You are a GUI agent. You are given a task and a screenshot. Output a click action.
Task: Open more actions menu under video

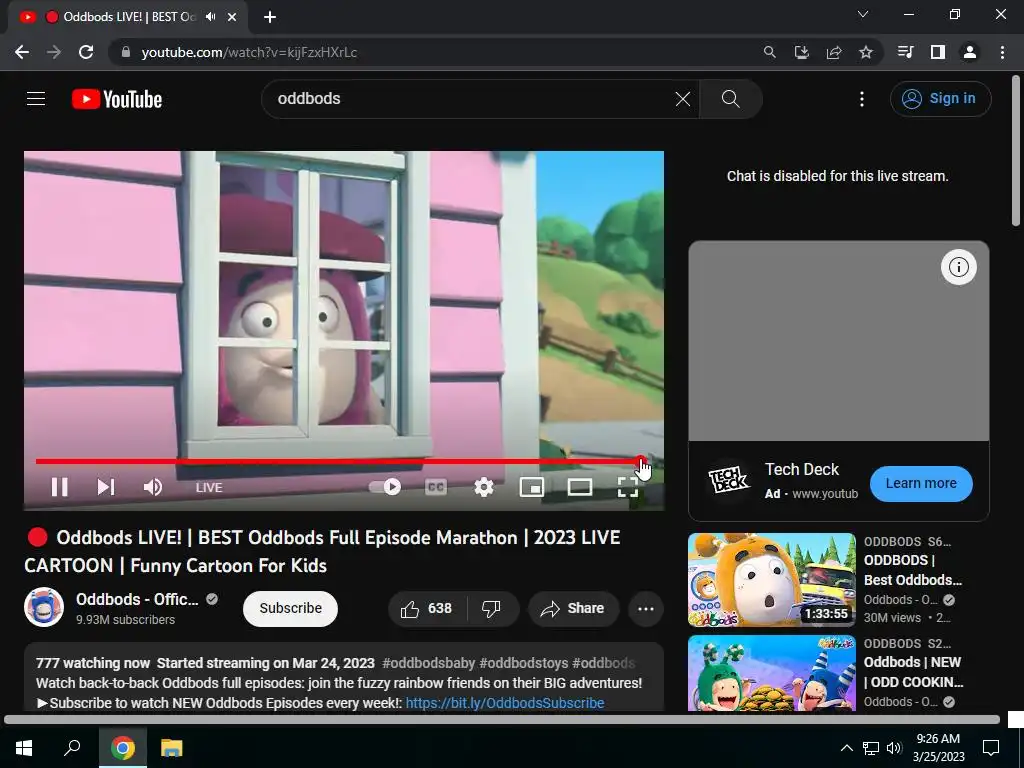[646, 609]
